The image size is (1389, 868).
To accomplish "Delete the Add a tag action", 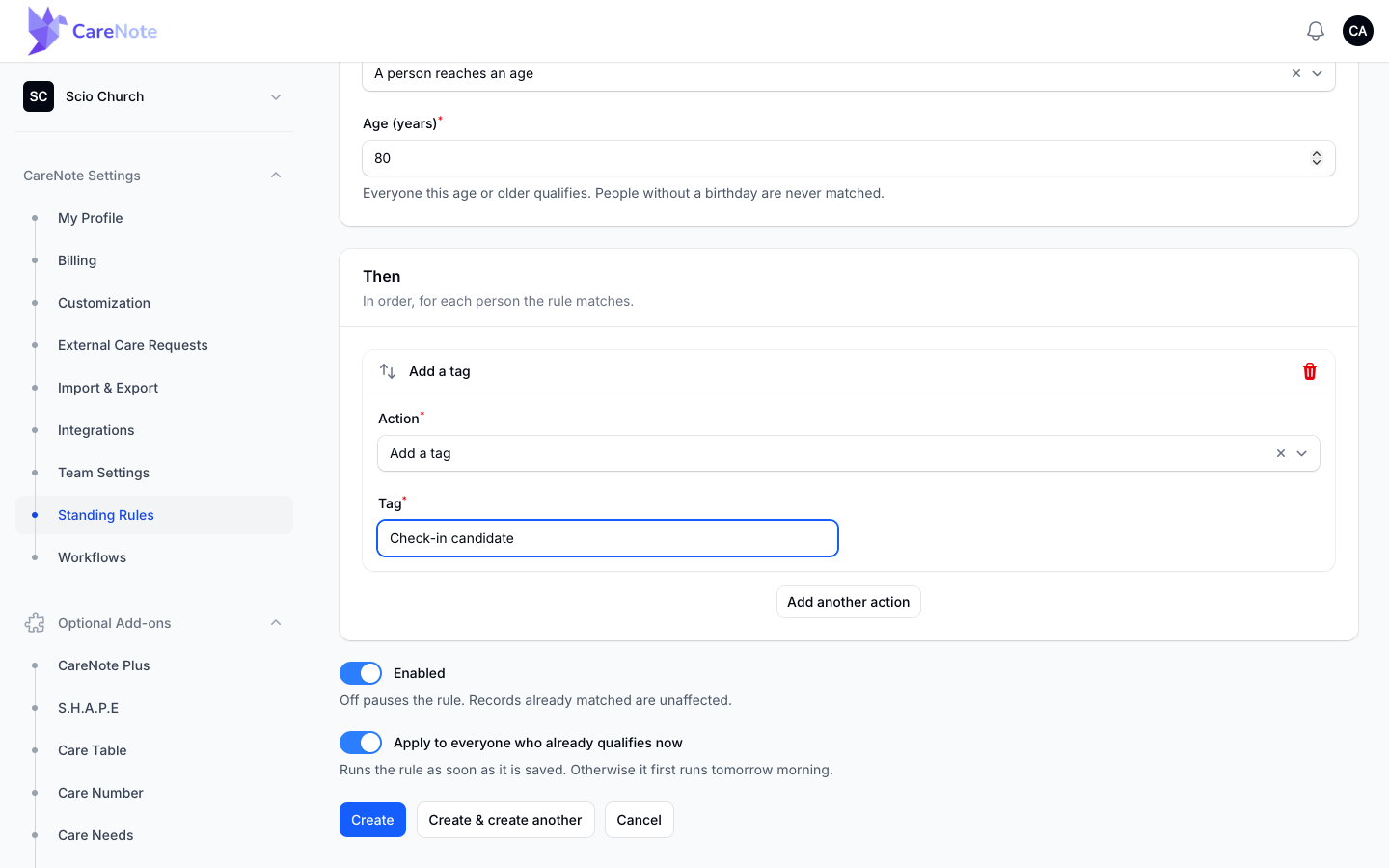I will [x=1310, y=371].
